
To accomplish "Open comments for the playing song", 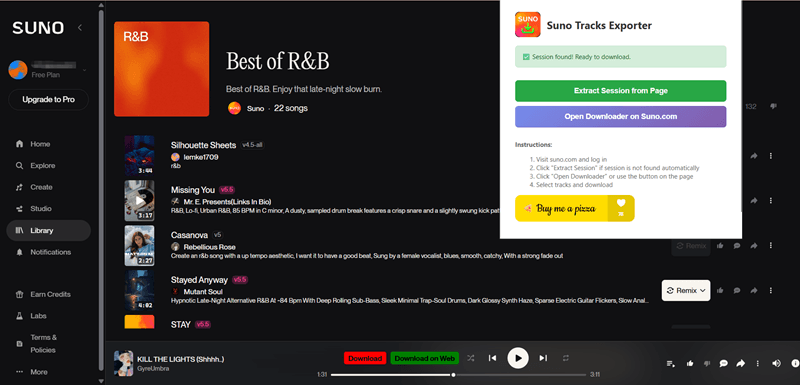I will [x=723, y=363].
